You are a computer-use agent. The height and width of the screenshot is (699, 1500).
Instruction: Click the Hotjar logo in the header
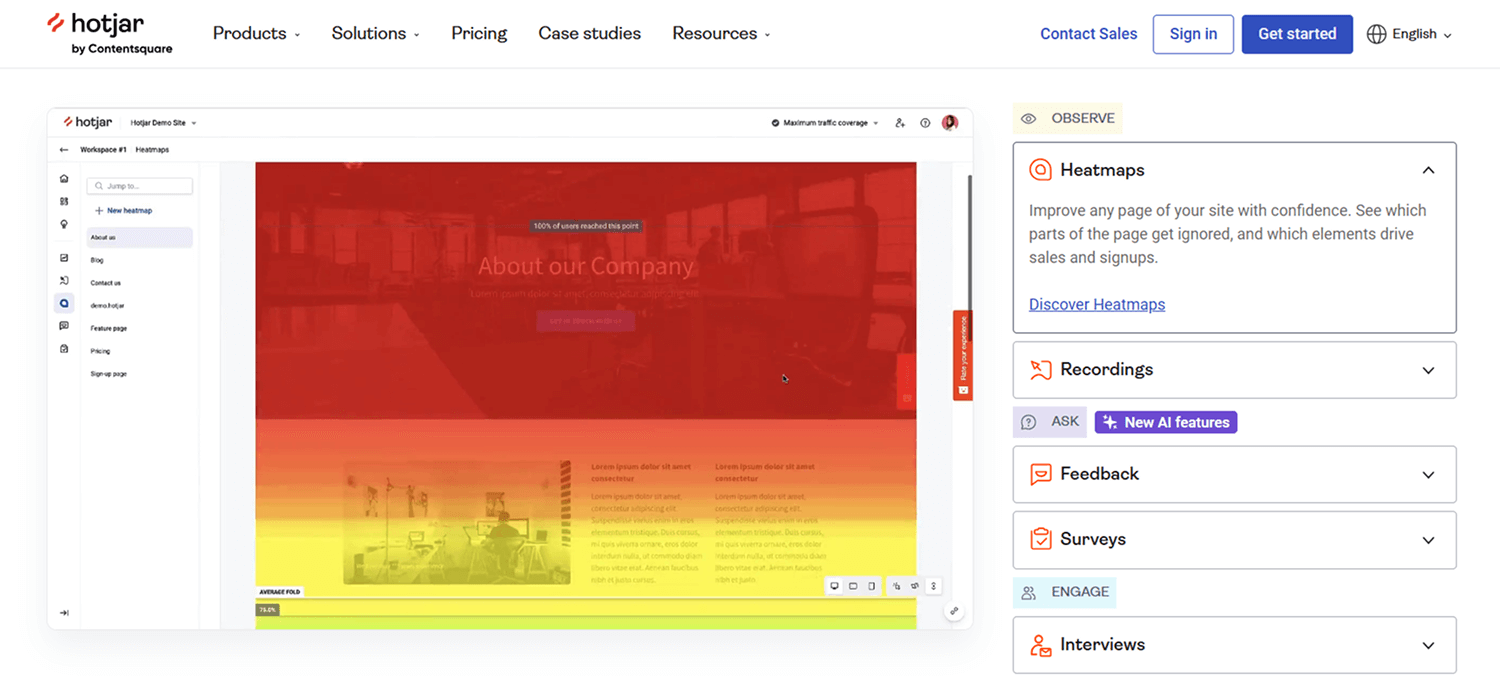click(x=110, y=34)
